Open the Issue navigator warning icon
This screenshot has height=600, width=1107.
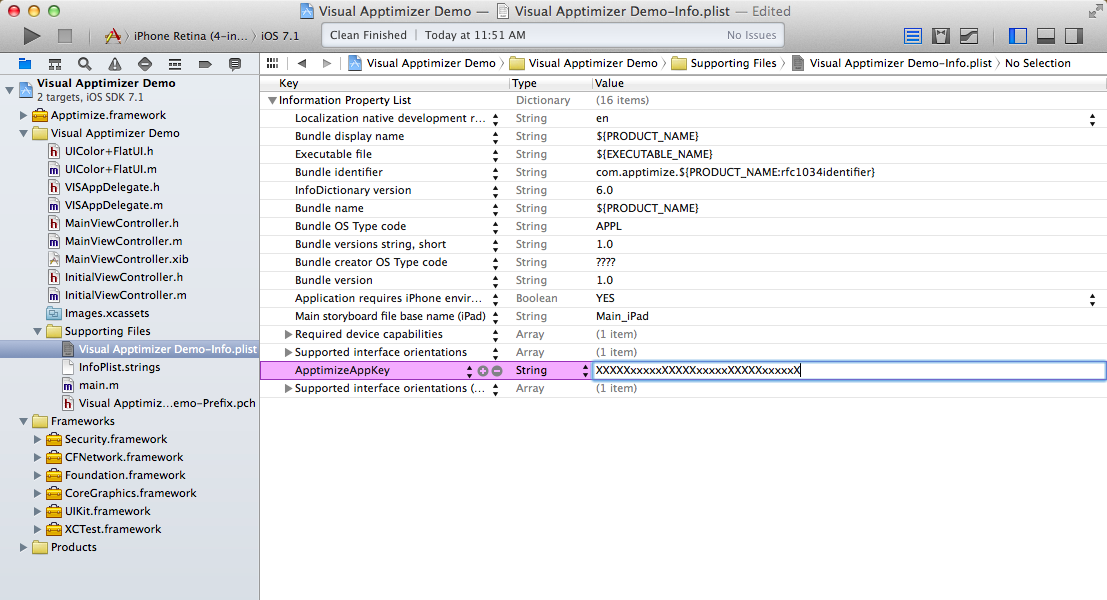coord(114,64)
